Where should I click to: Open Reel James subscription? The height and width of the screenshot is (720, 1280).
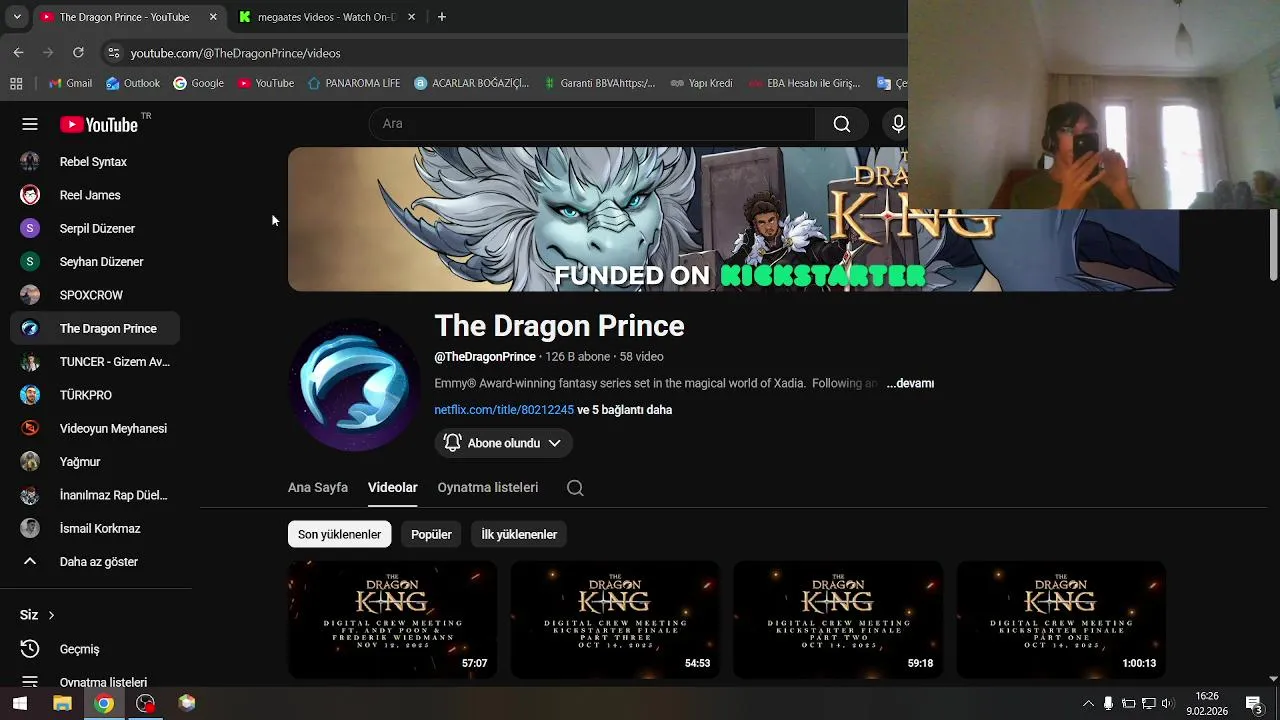(x=95, y=195)
